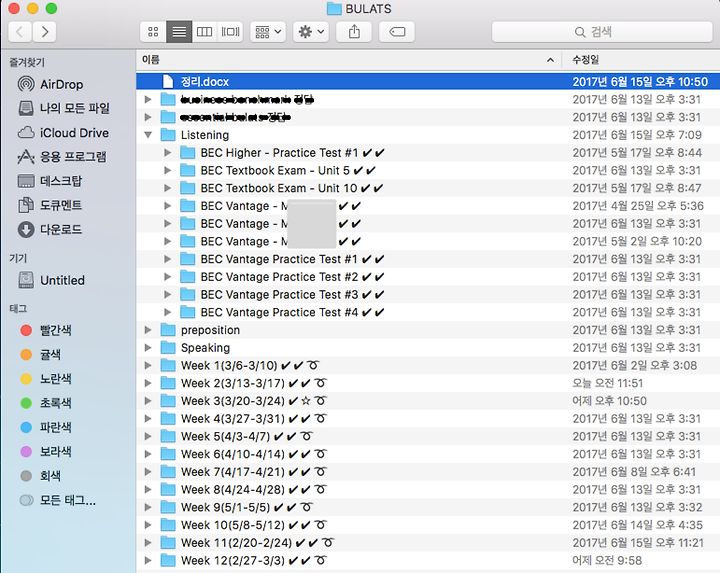Sort by the 수정일 modified date column

pyautogui.click(x=641, y=60)
